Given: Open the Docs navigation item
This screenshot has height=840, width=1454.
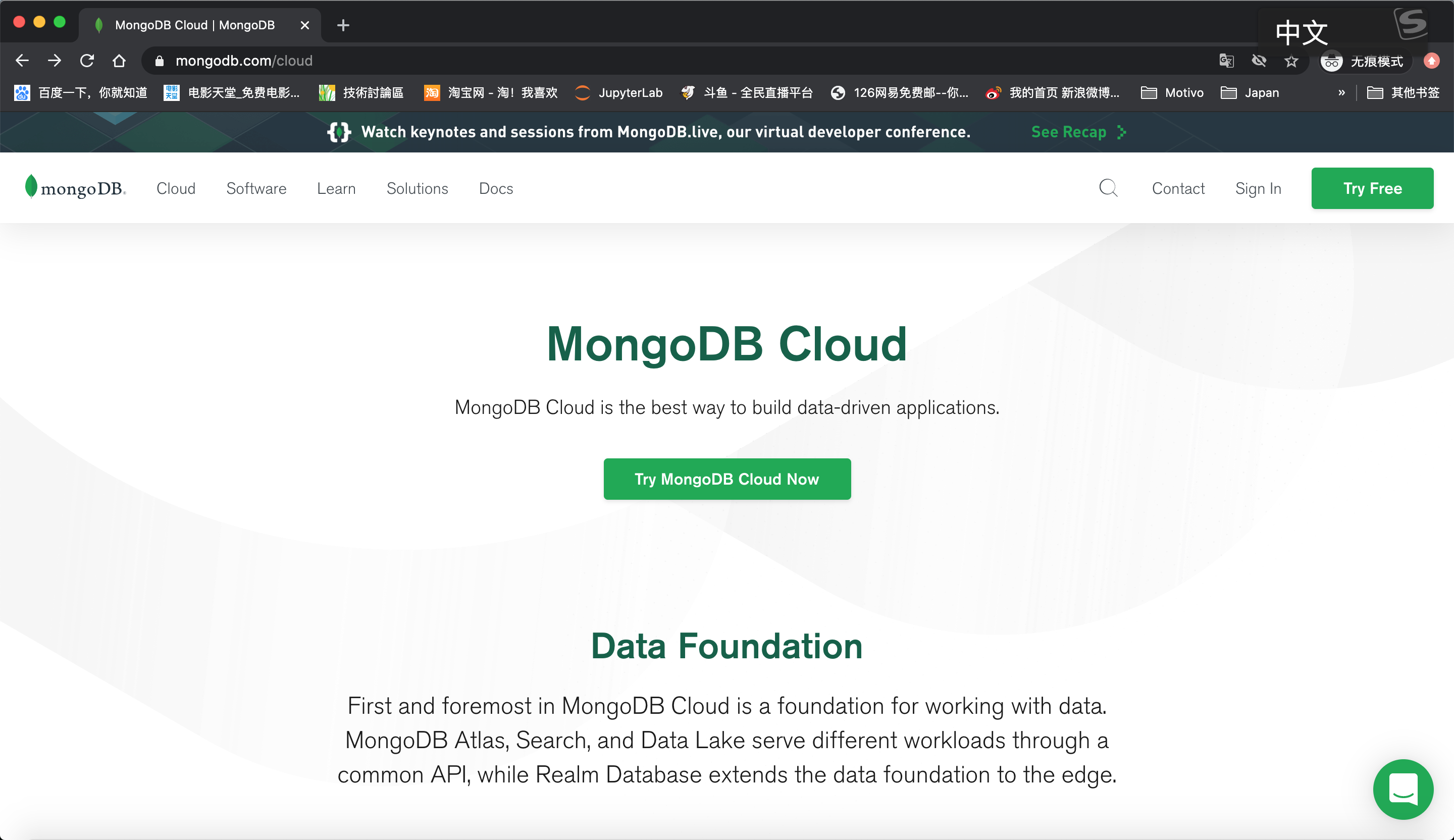Looking at the screenshot, I should click(x=496, y=188).
